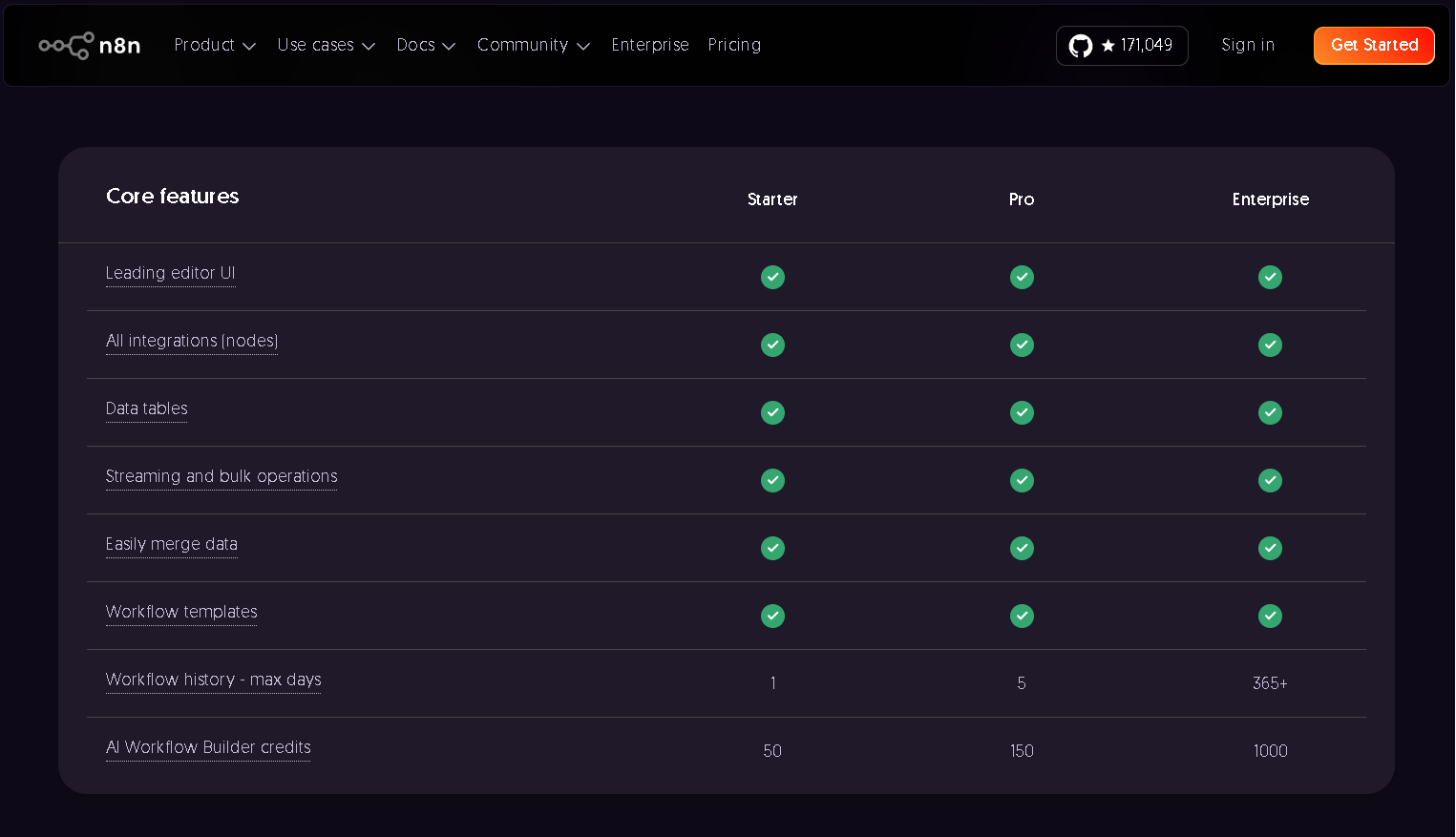
Task: Open Workflow history - max days info
Action: (x=213, y=680)
